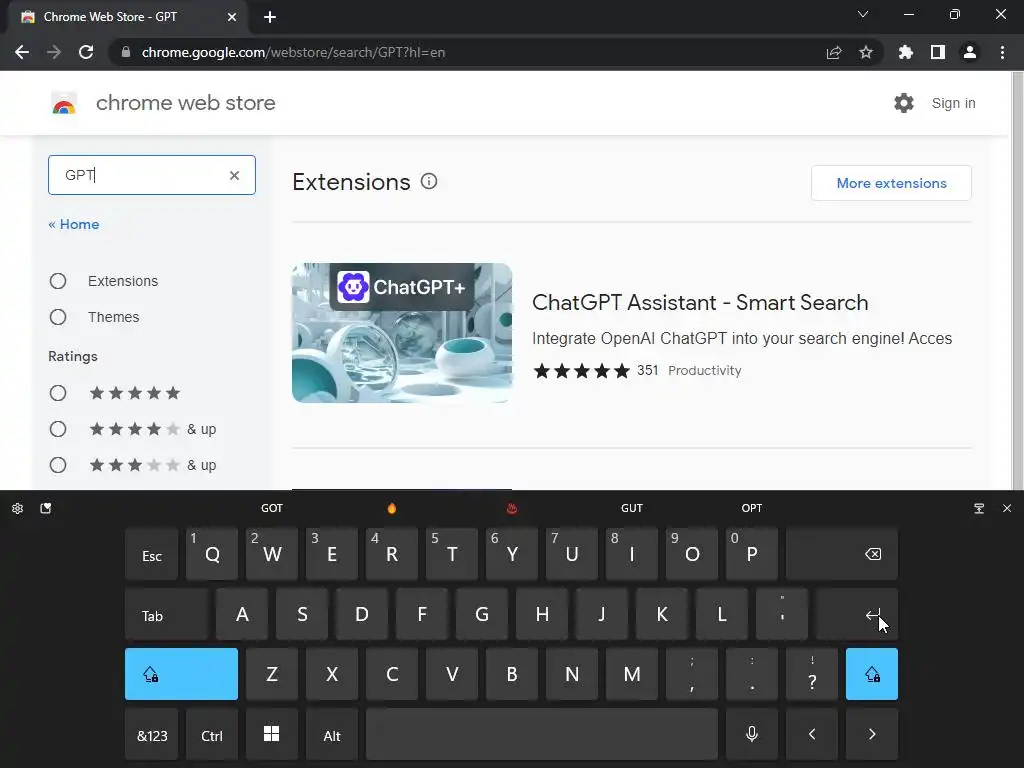Open the Chrome three-dot menu
This screenshot has width=1024, height=768.
(1002, 52)
